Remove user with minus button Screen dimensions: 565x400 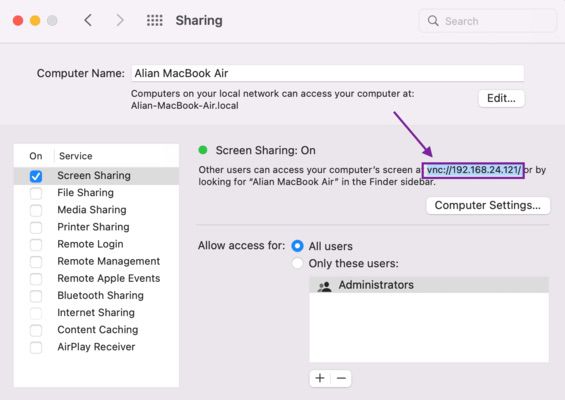coord(341,378)
